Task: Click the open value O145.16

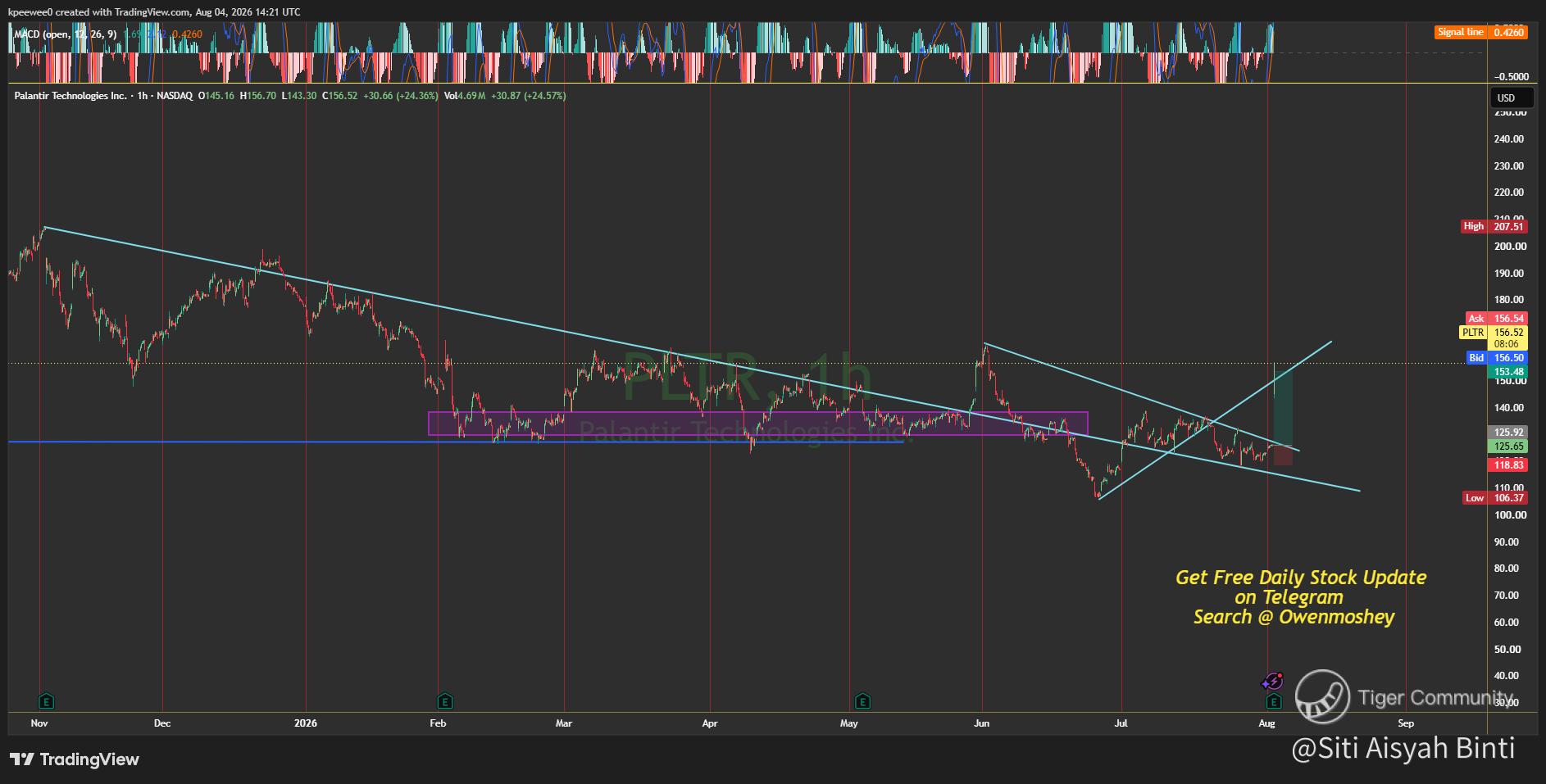Action: coord(216,96)
